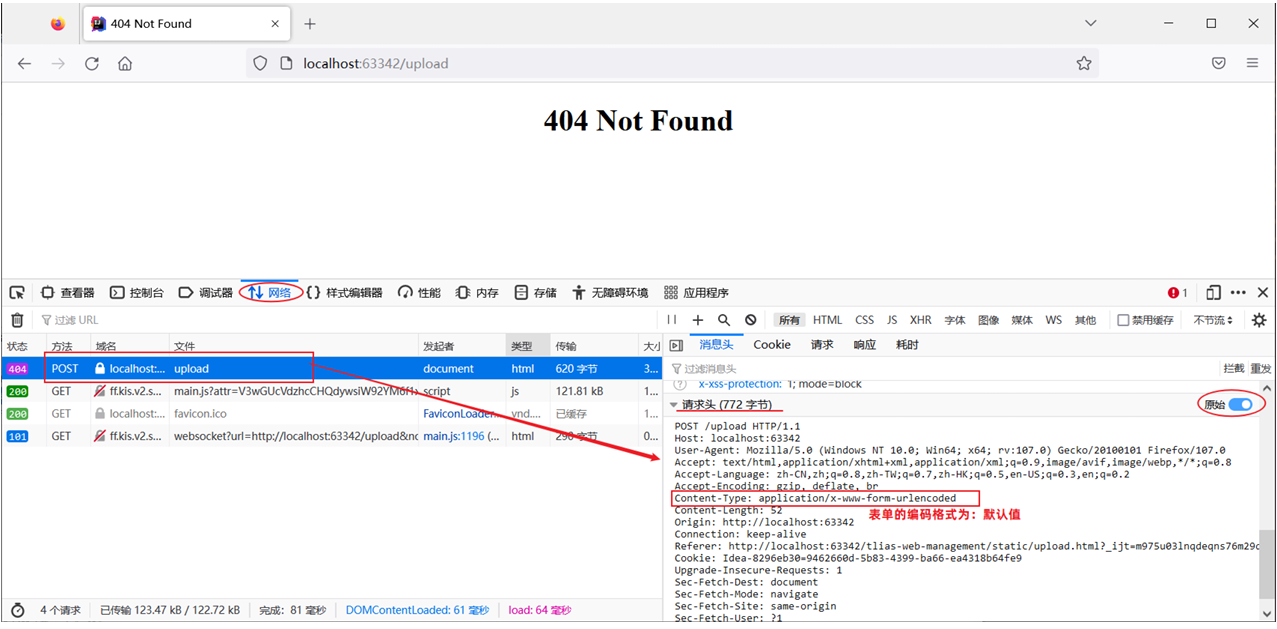Screen dimensions: 1277x629
Task: Filter requests by XHR
Action: click(x=920, y=320)
